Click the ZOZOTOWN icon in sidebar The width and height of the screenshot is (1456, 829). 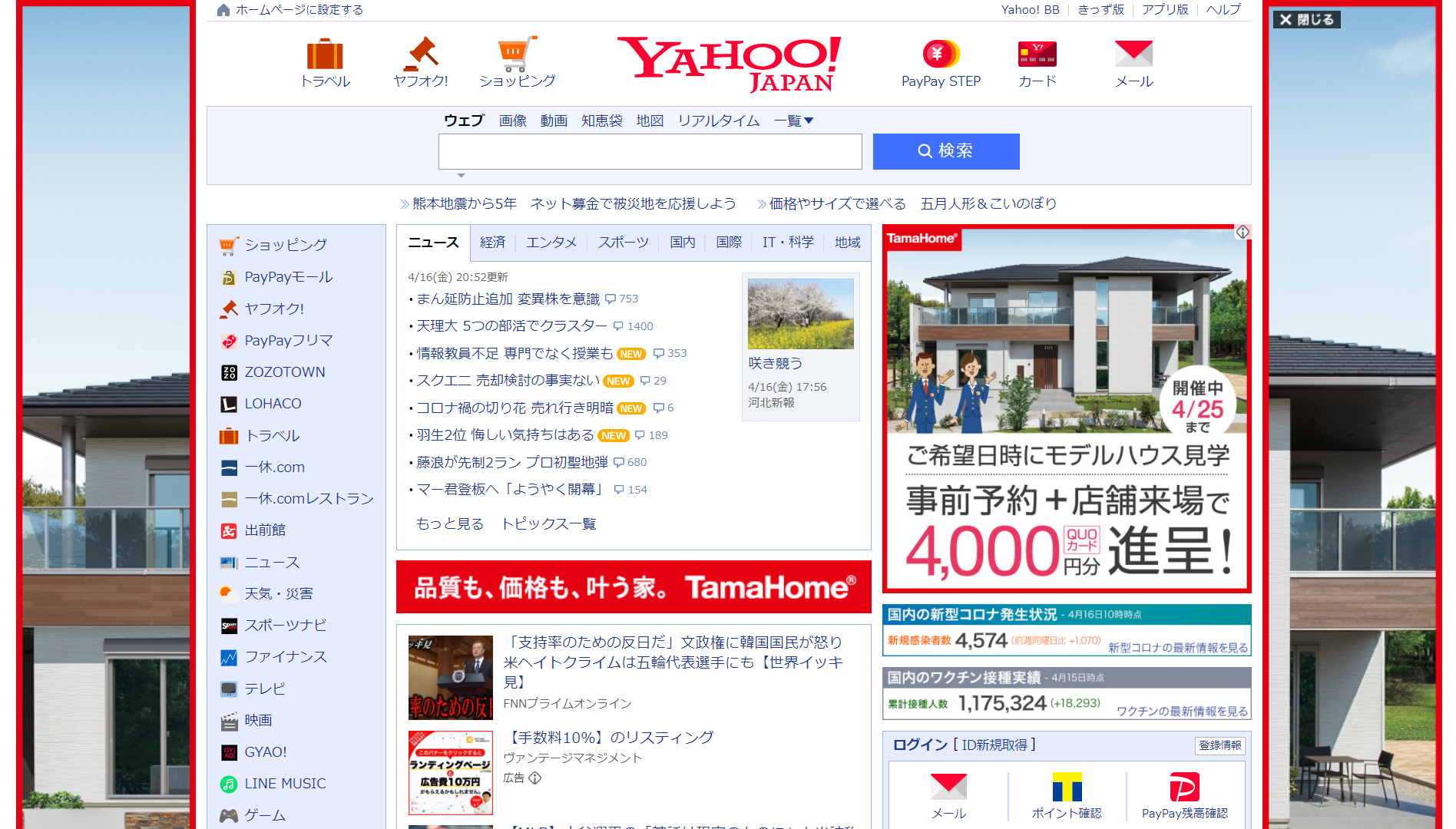pos(229,372)
